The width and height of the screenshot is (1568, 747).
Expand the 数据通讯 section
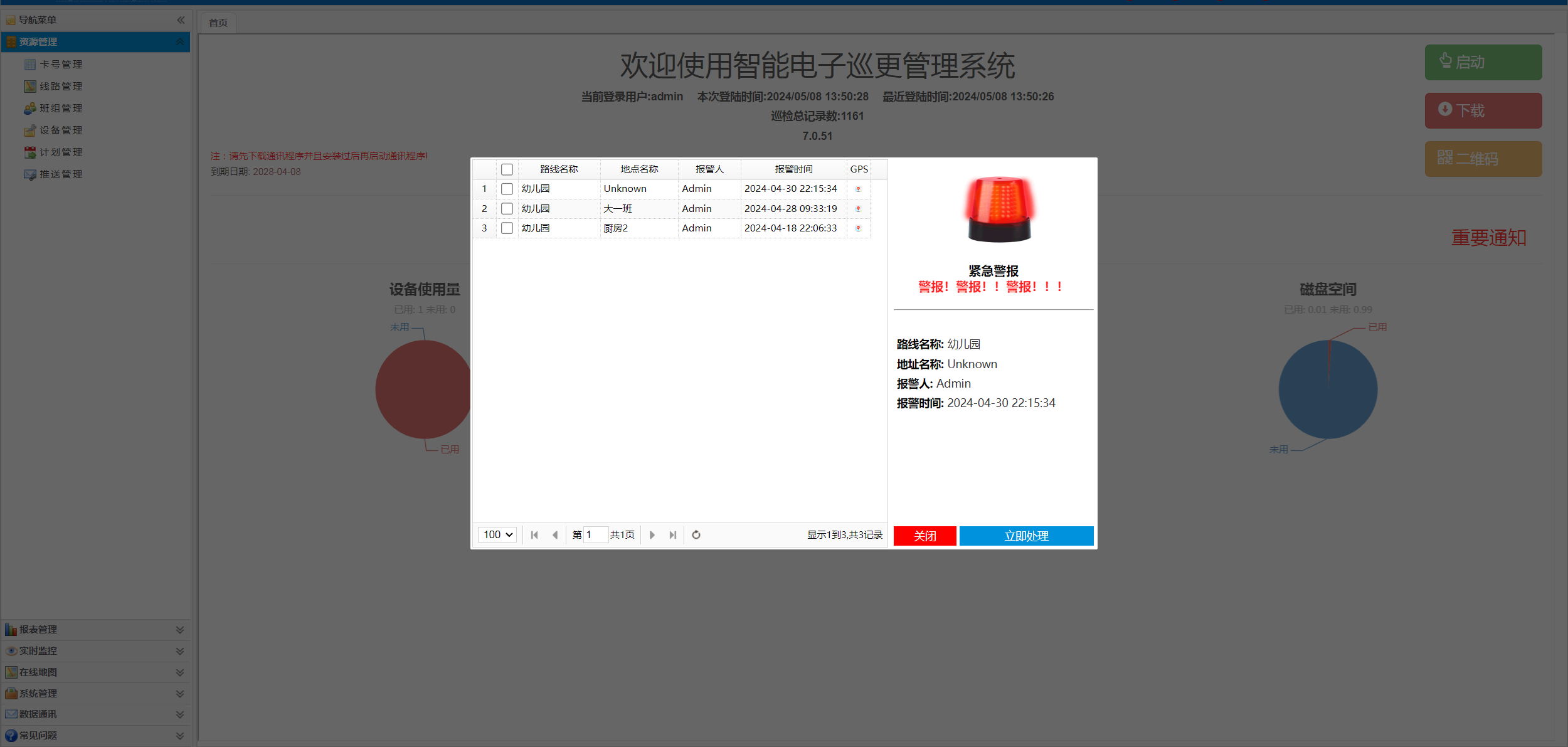pos(180,714)
